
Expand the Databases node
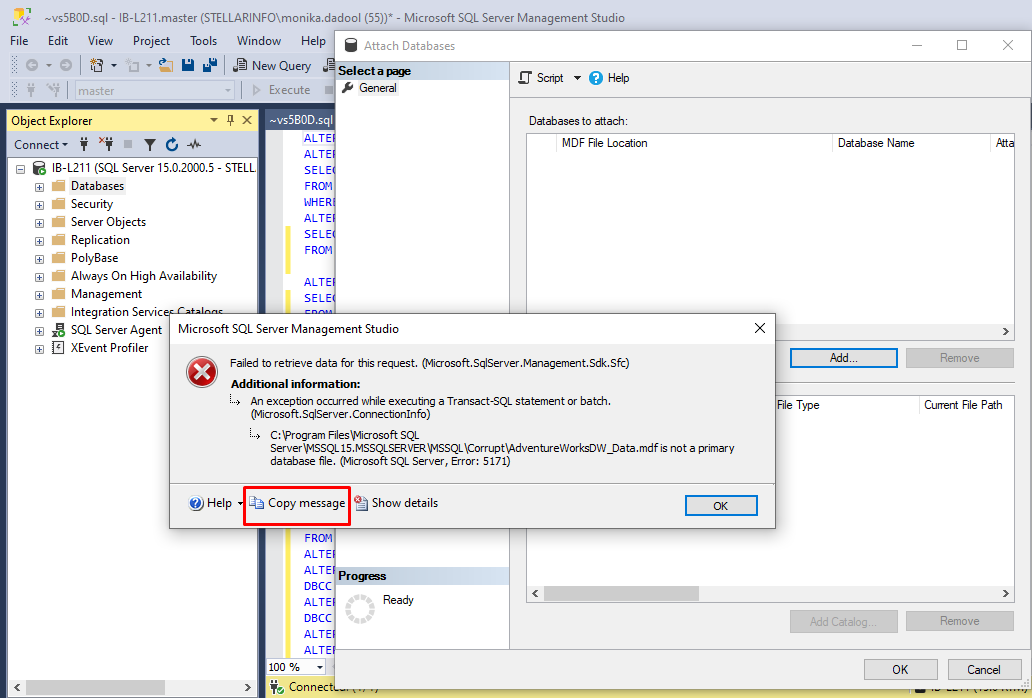tap(37, 185)
